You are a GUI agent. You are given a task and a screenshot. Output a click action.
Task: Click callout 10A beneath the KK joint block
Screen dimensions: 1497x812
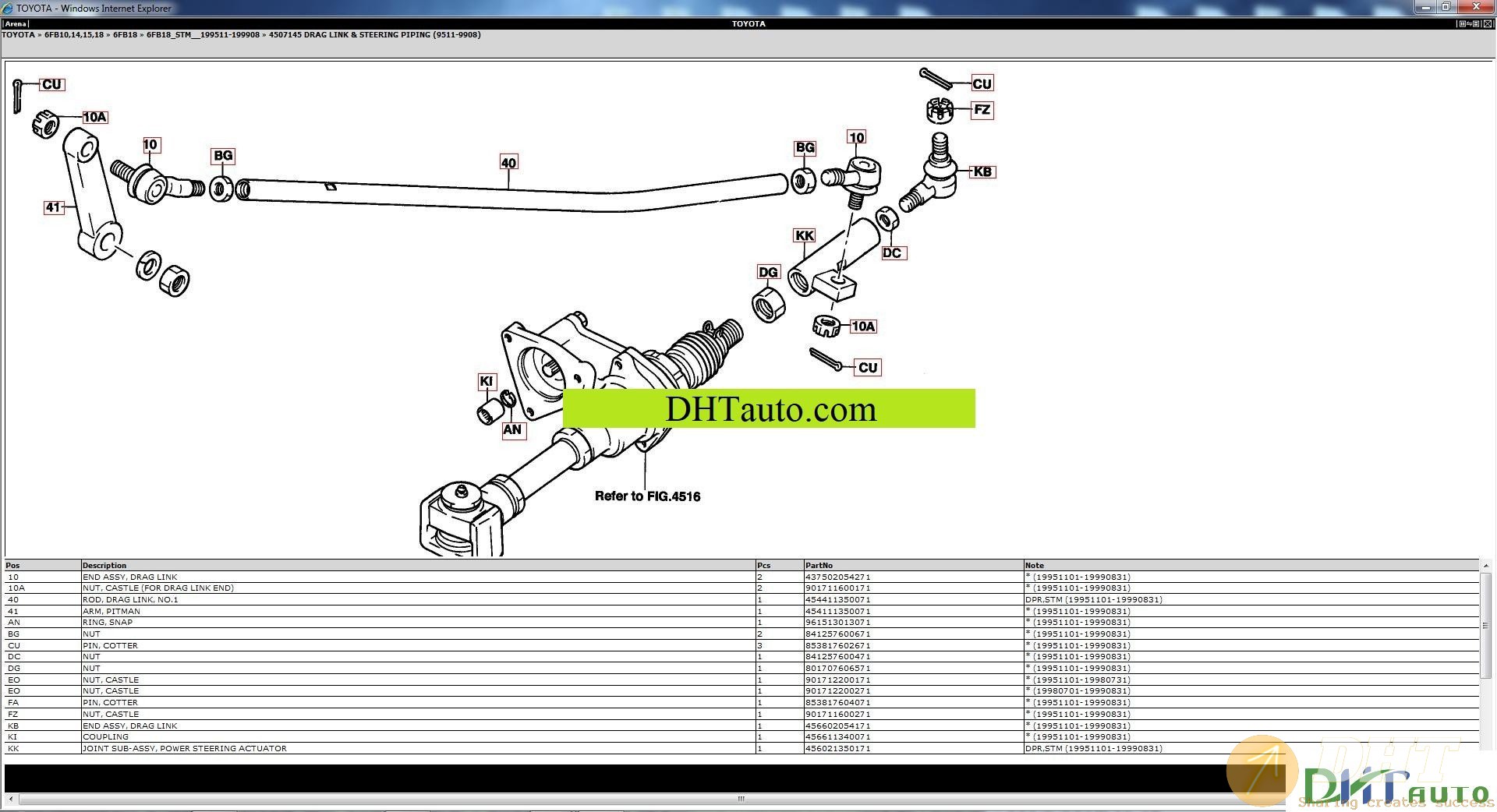tap(863, 327)
